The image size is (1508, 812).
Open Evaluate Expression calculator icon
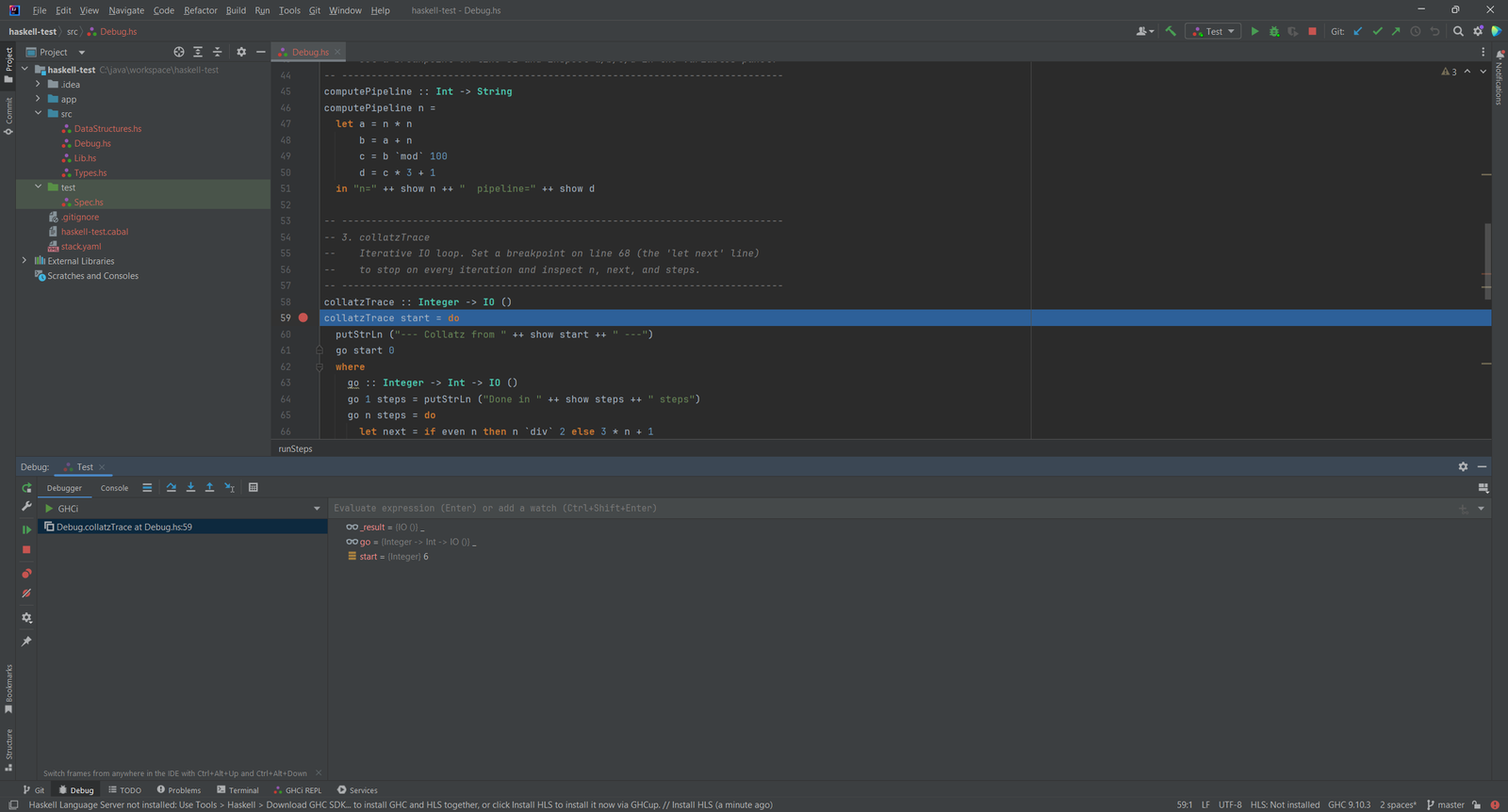[x=253, y=487]
